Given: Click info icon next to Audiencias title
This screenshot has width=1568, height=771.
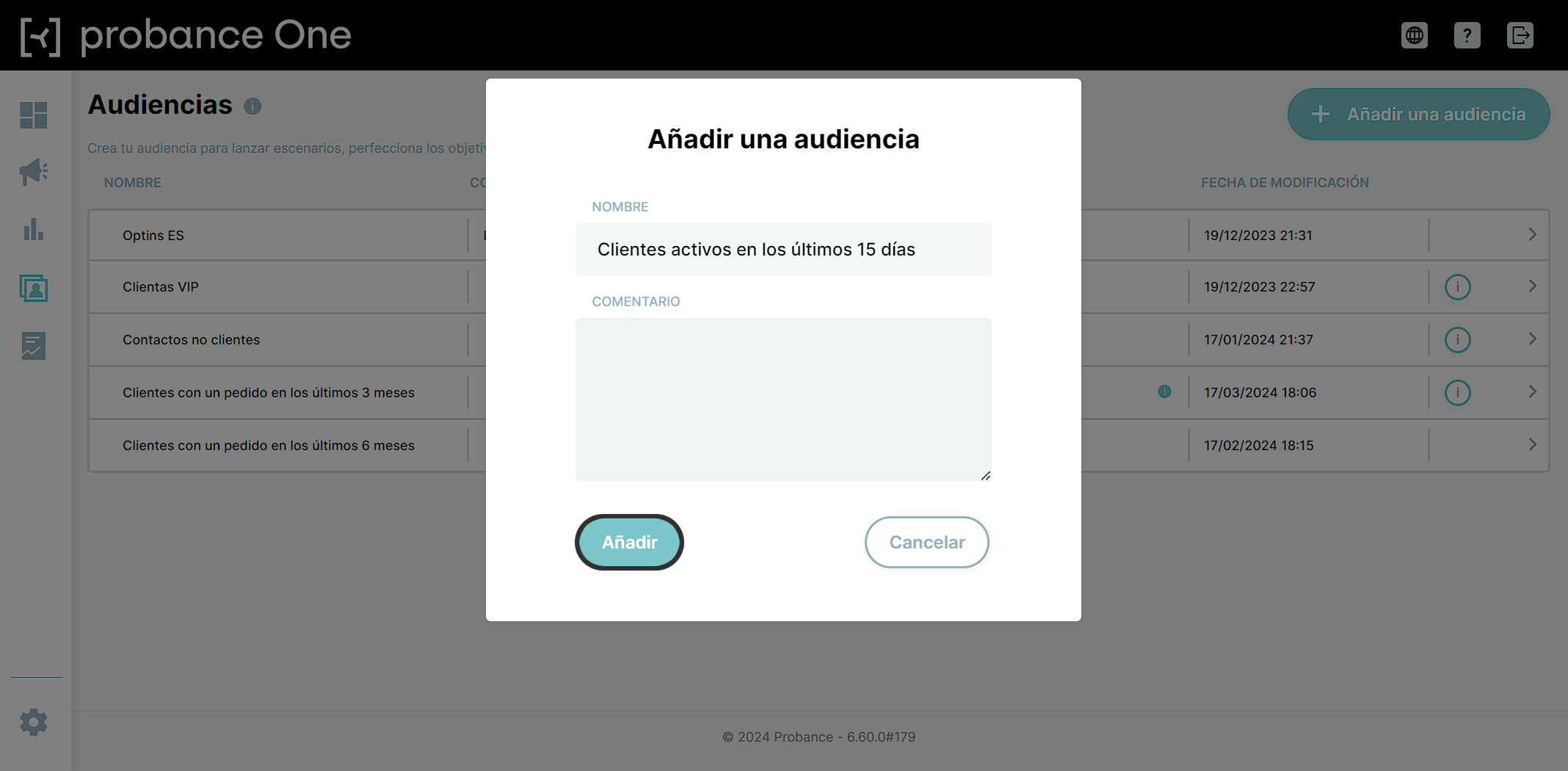Looking at the screenshot, I should click(x=253, y=106).
